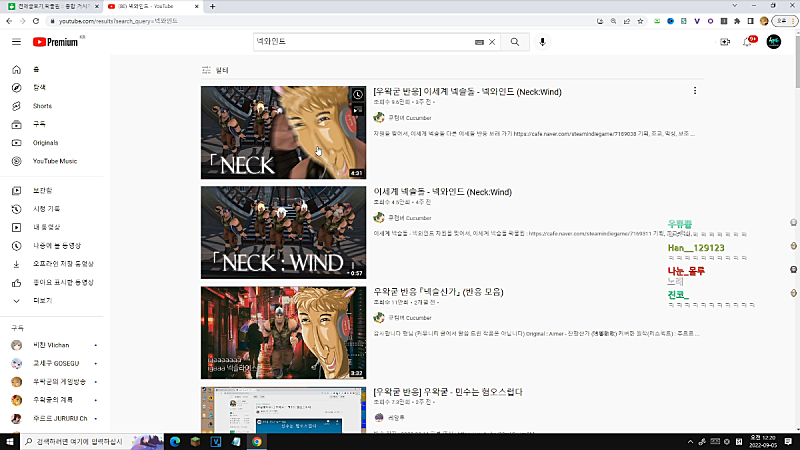800x450 pixels.
Task: Switch to the first browser tab
Action: (x=50, y=6)
